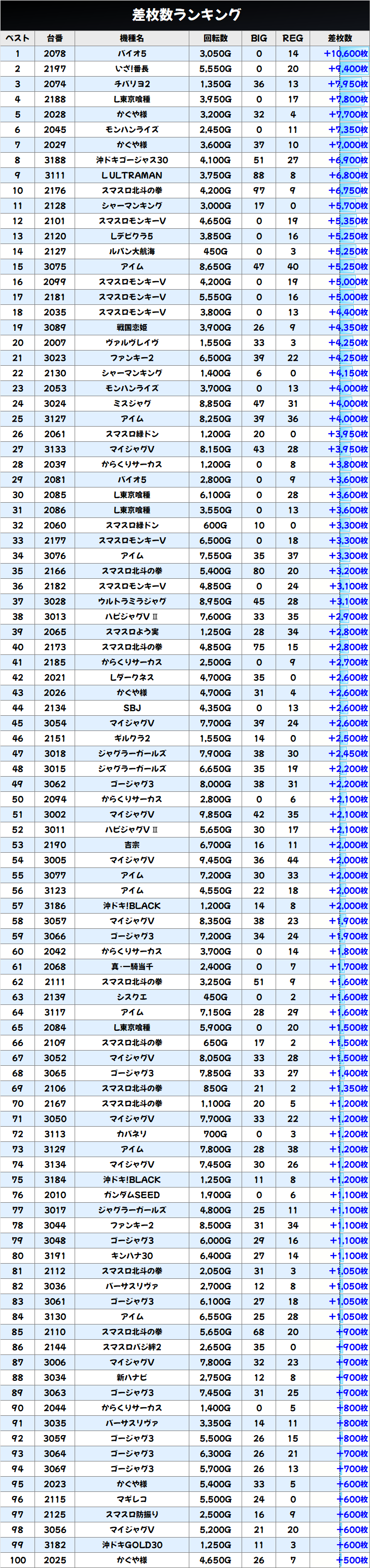370x1568 pixels.
Task: Select the 差枚数 column header
Action: point(340,39)
